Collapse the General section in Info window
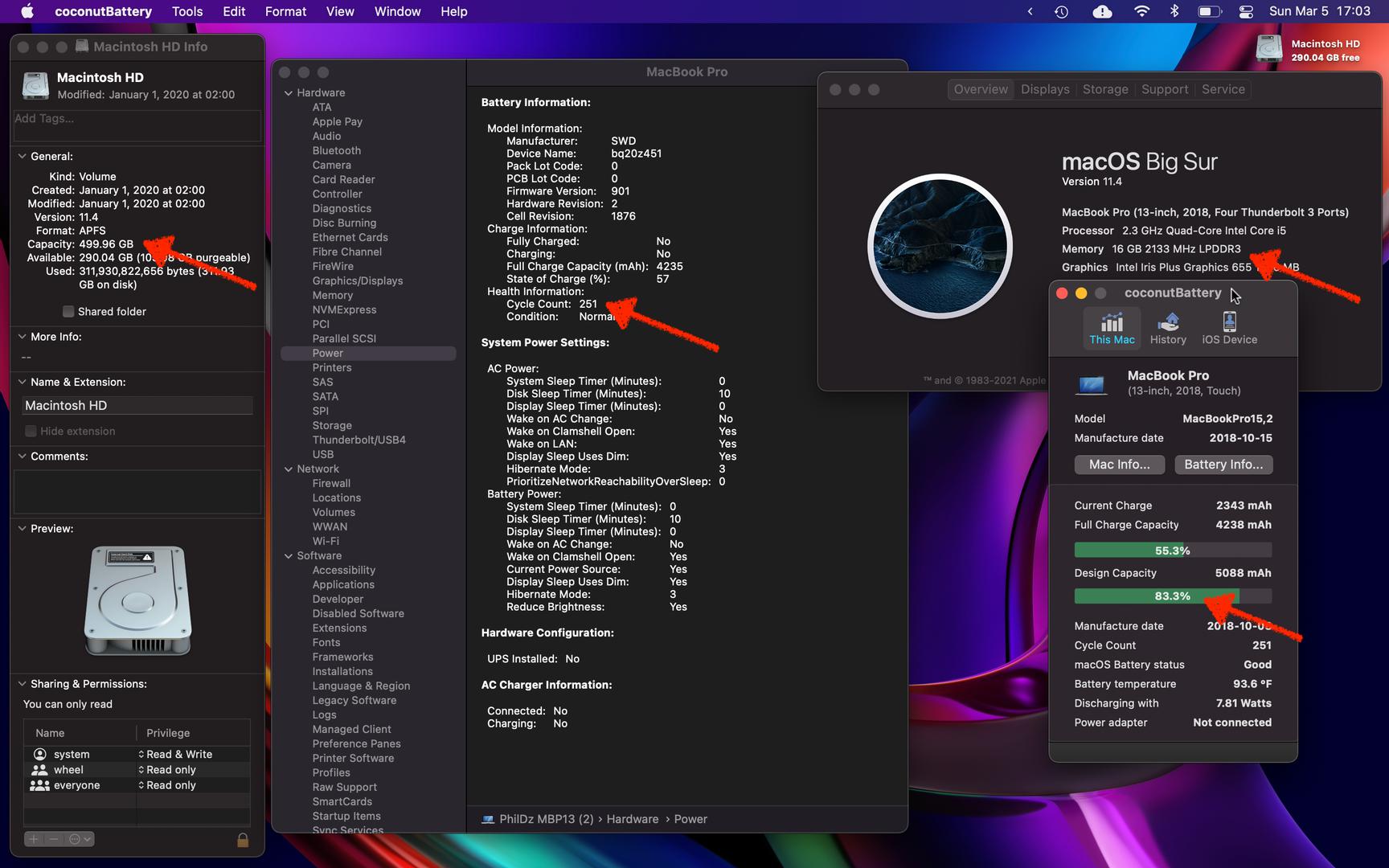Viewport: 1389px width, 868px height. (23, 157)
